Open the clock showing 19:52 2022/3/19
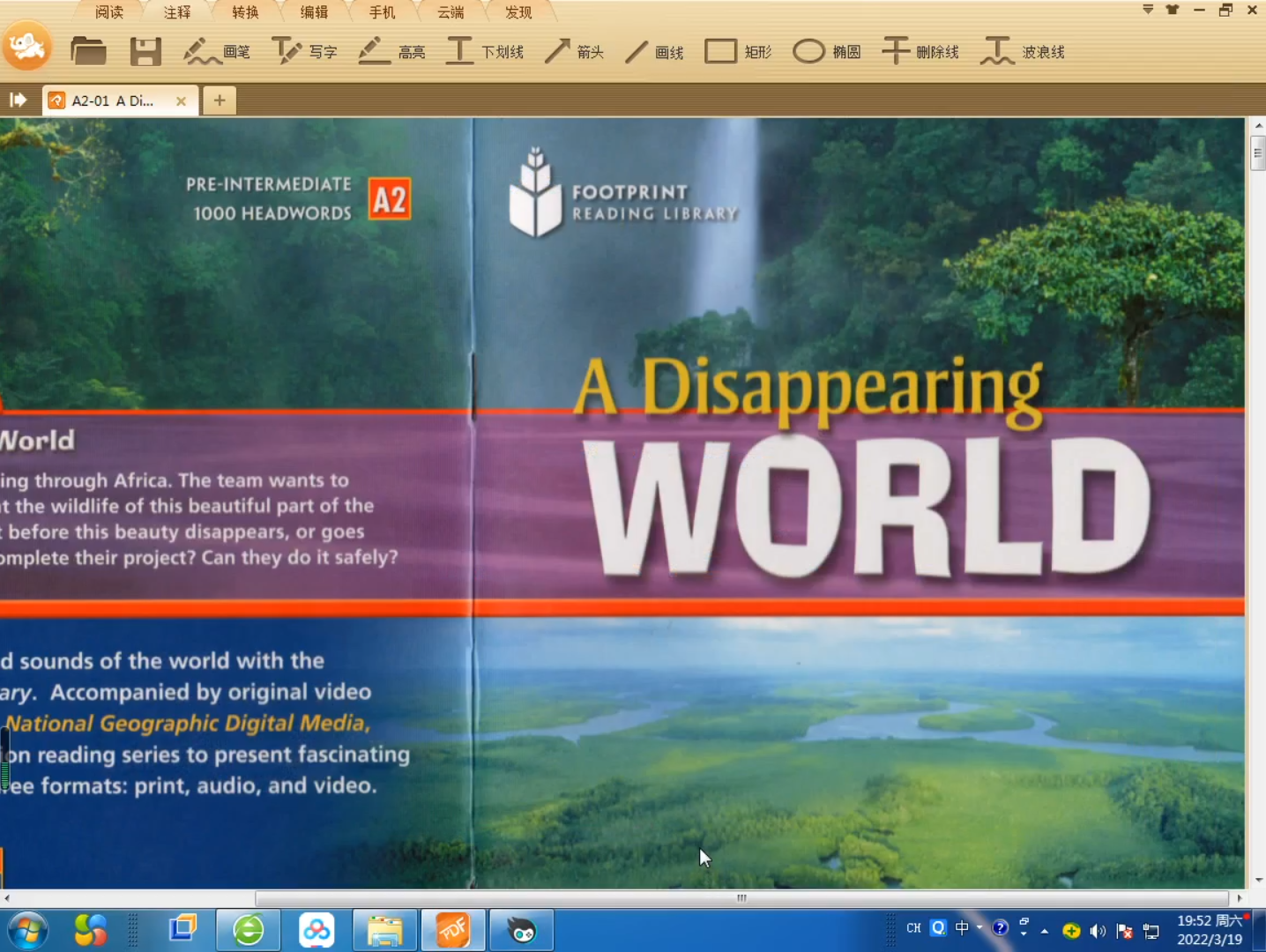The width and height of the screenshot is (1266, 952). (1210, 930)
